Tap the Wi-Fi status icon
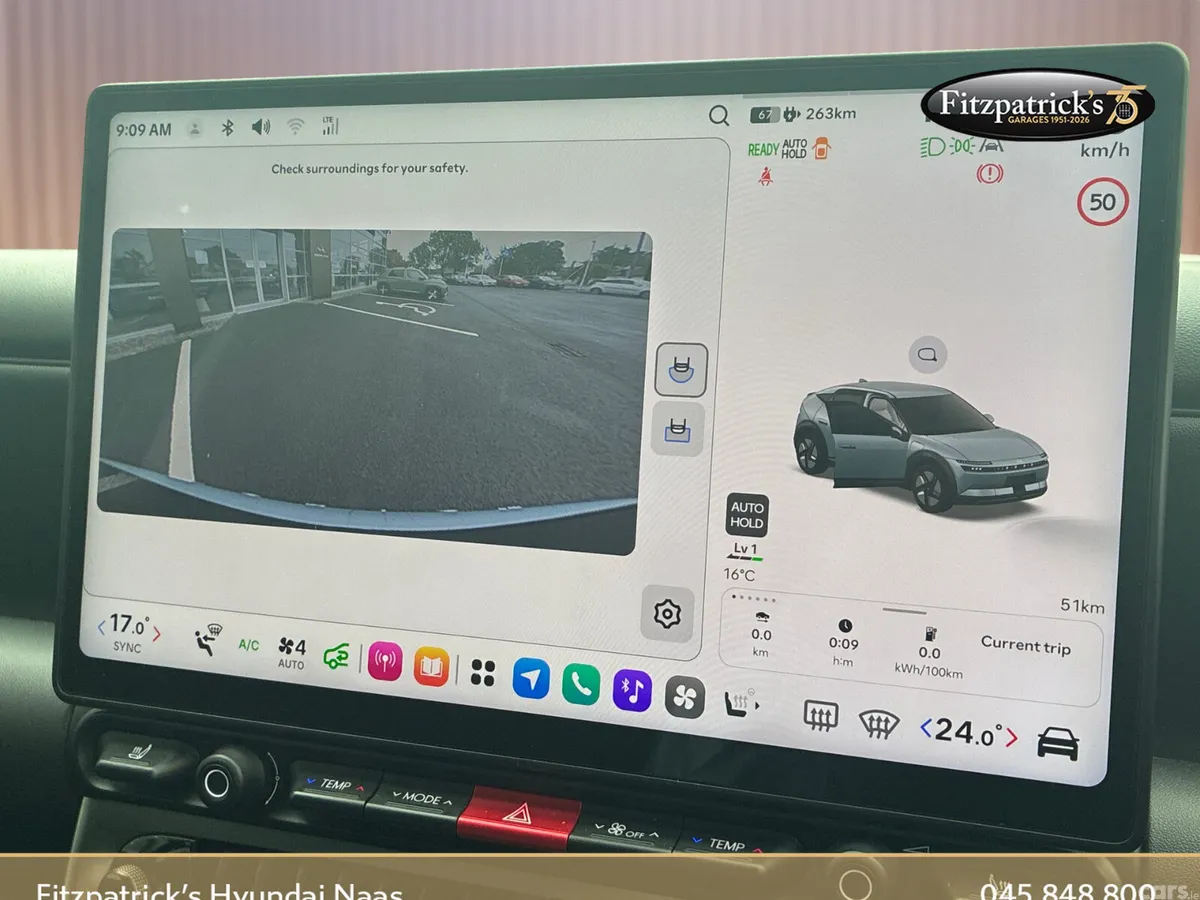1200x900 pixels. [295, 126]
